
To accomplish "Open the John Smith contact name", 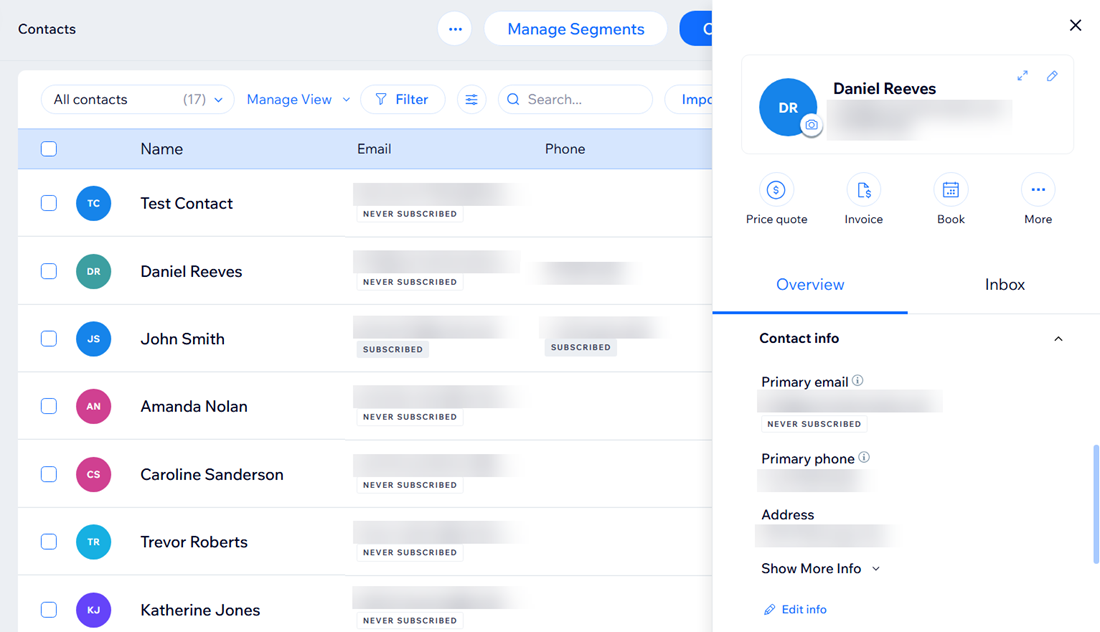I will point(182,339).
